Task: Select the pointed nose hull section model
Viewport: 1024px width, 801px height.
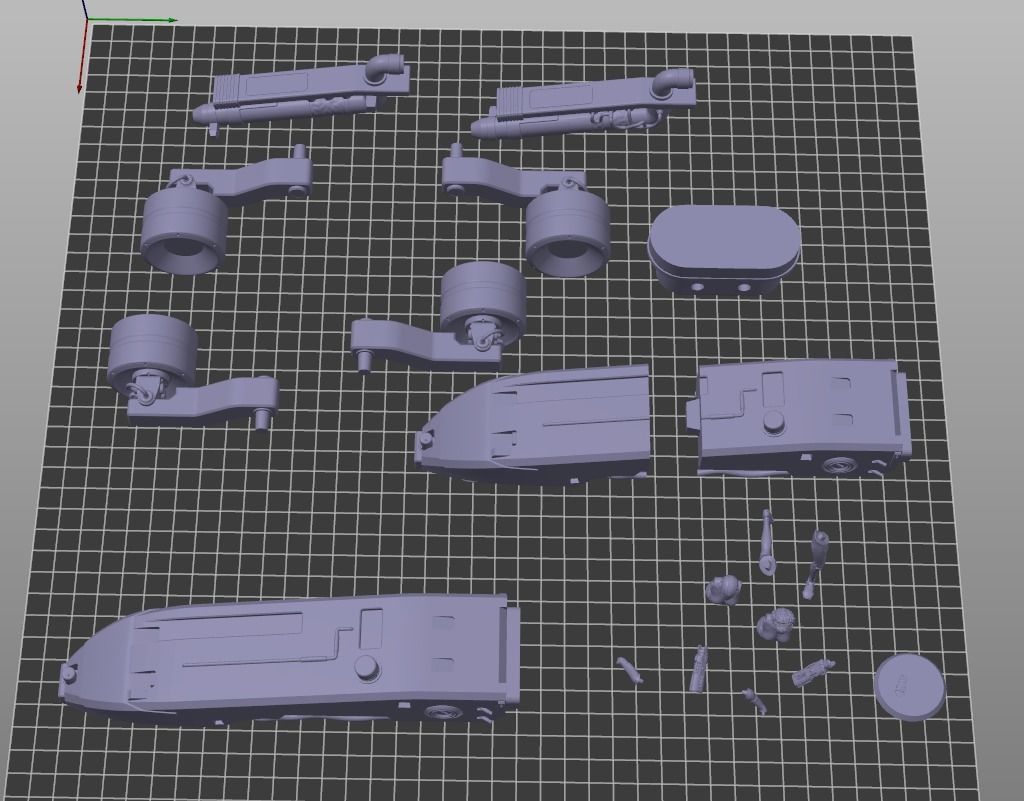Action: coord(534,424)
